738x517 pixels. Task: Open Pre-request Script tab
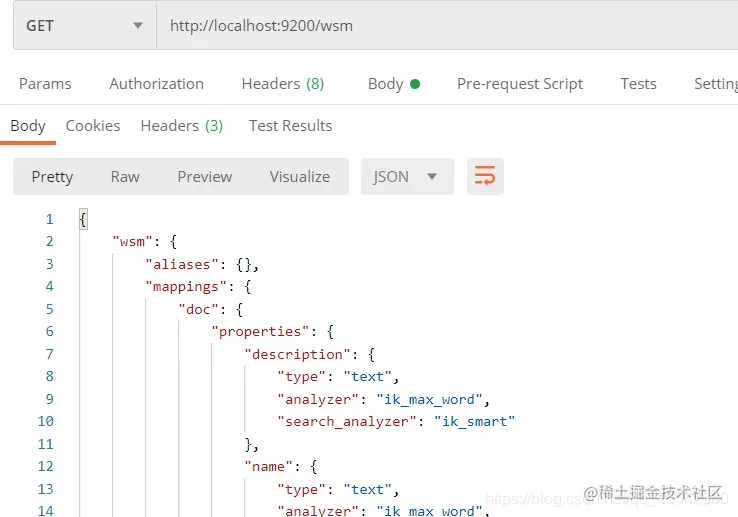[520, 84]
